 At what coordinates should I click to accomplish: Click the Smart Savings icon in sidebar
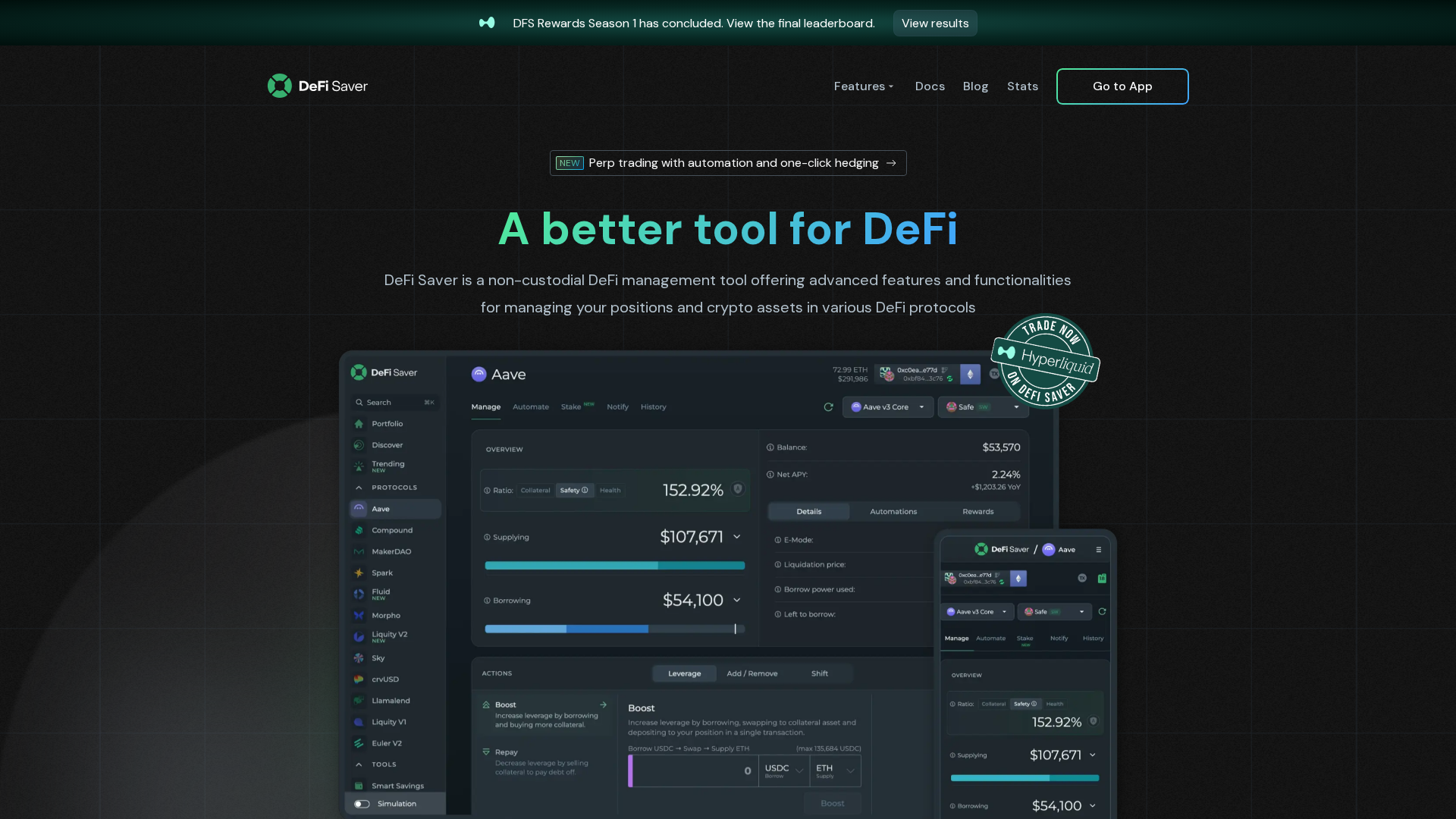pyautogui.click(x=359, y=786)
